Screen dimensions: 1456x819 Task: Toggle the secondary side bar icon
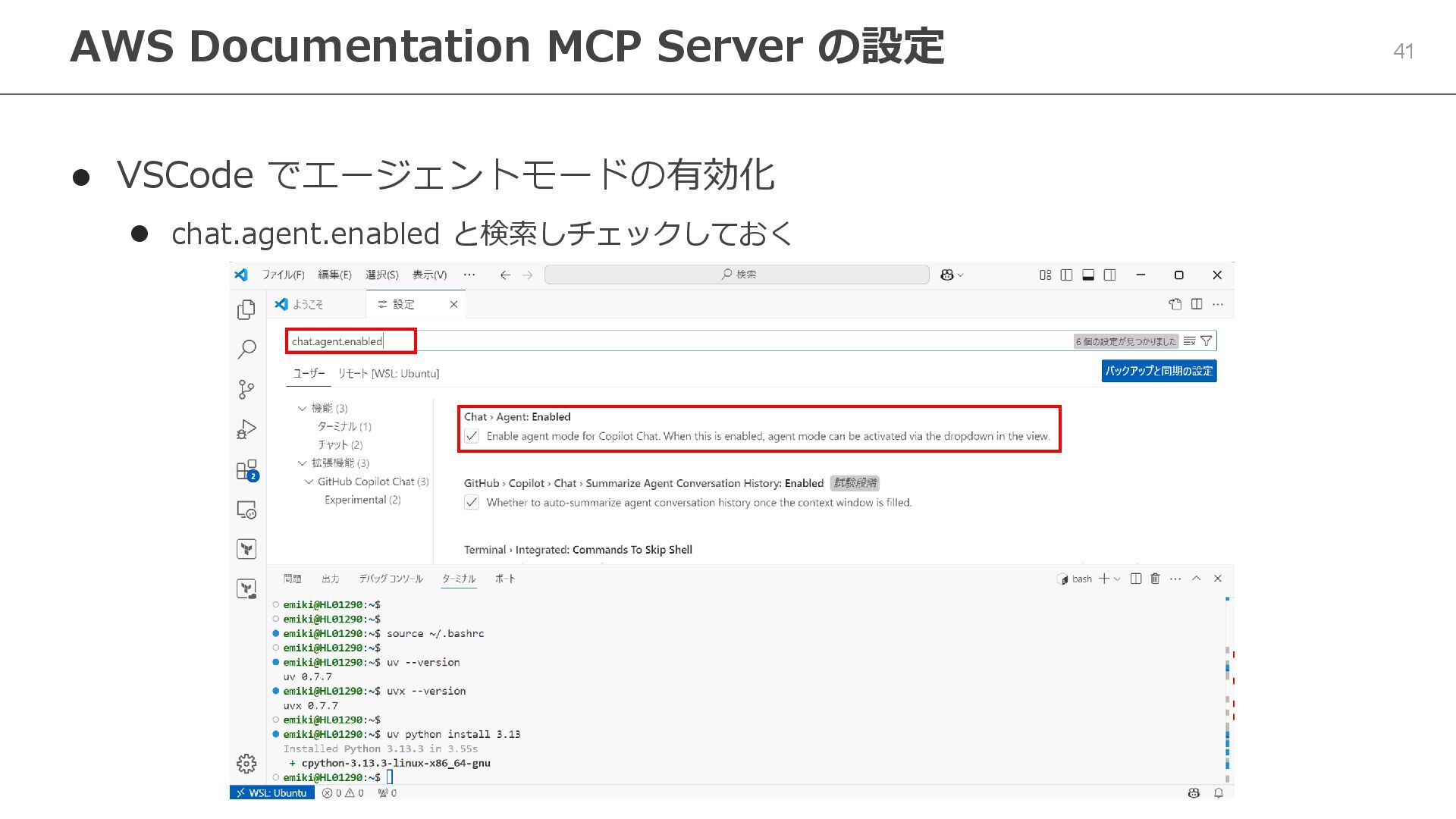[1109, 275]
